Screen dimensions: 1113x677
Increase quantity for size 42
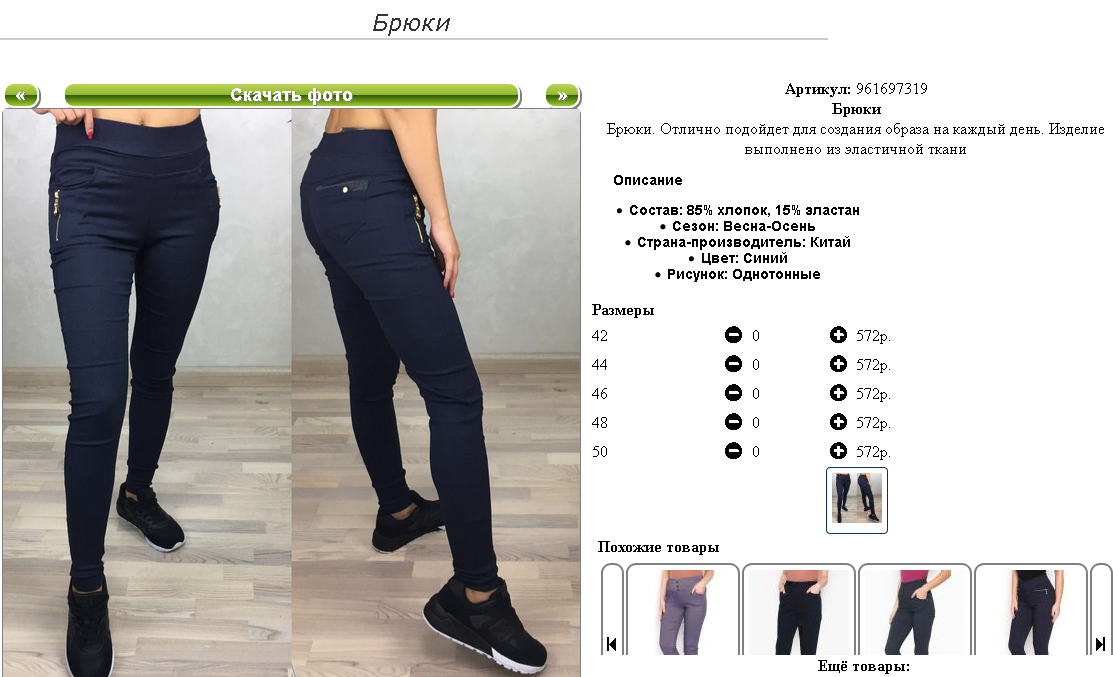838,335
